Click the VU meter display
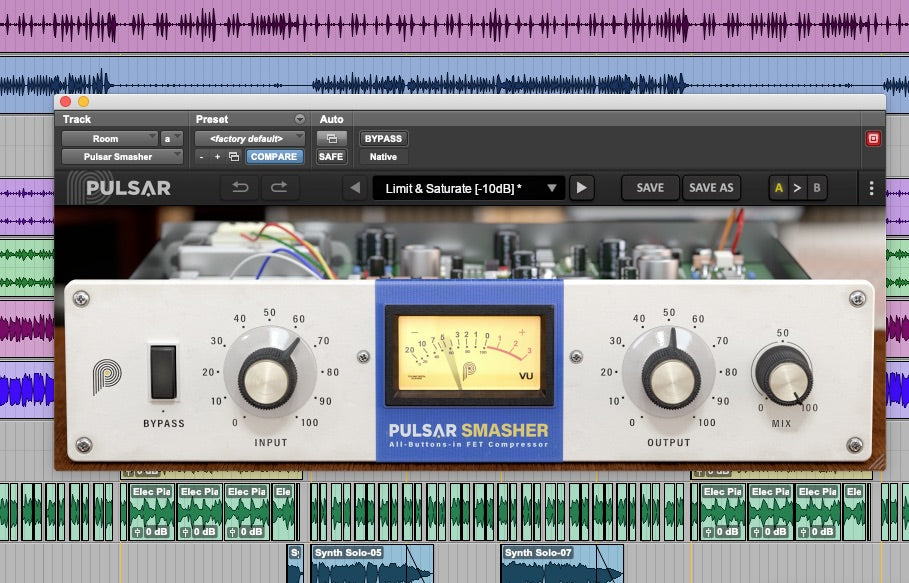 click(469, 353)
